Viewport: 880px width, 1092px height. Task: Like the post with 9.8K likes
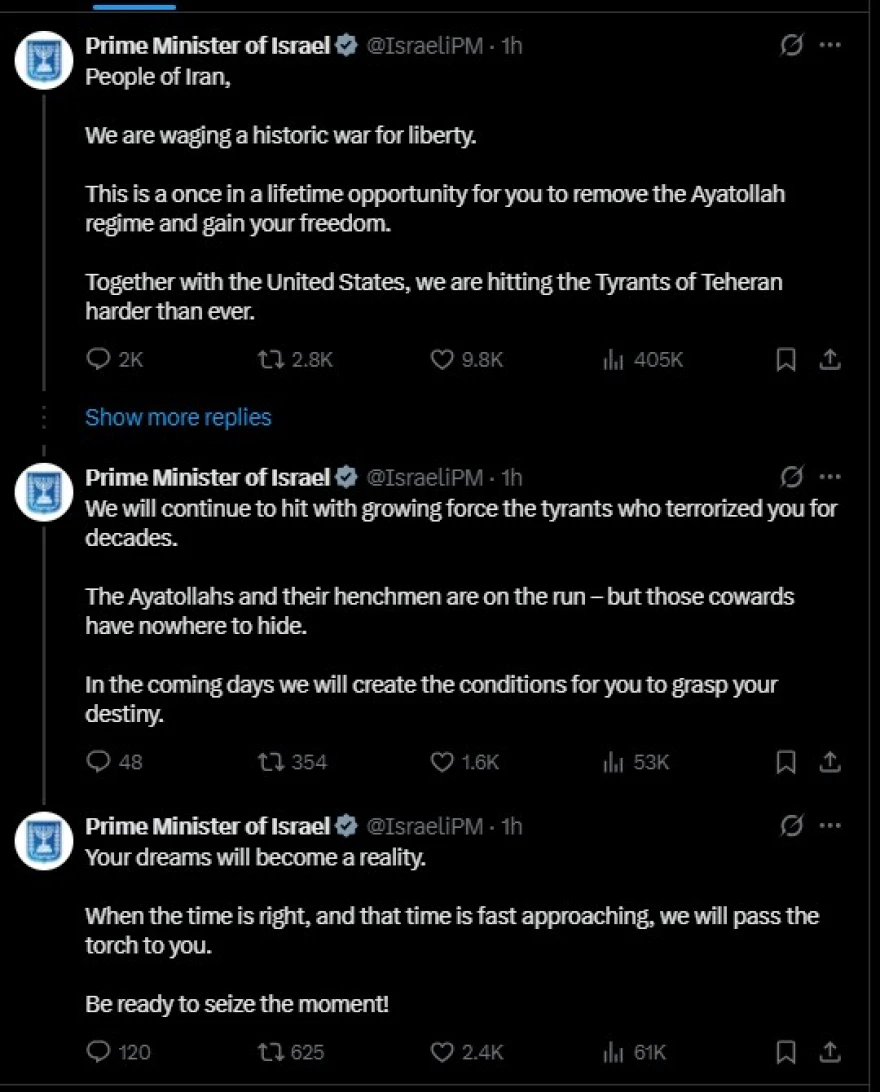point(442,360)
